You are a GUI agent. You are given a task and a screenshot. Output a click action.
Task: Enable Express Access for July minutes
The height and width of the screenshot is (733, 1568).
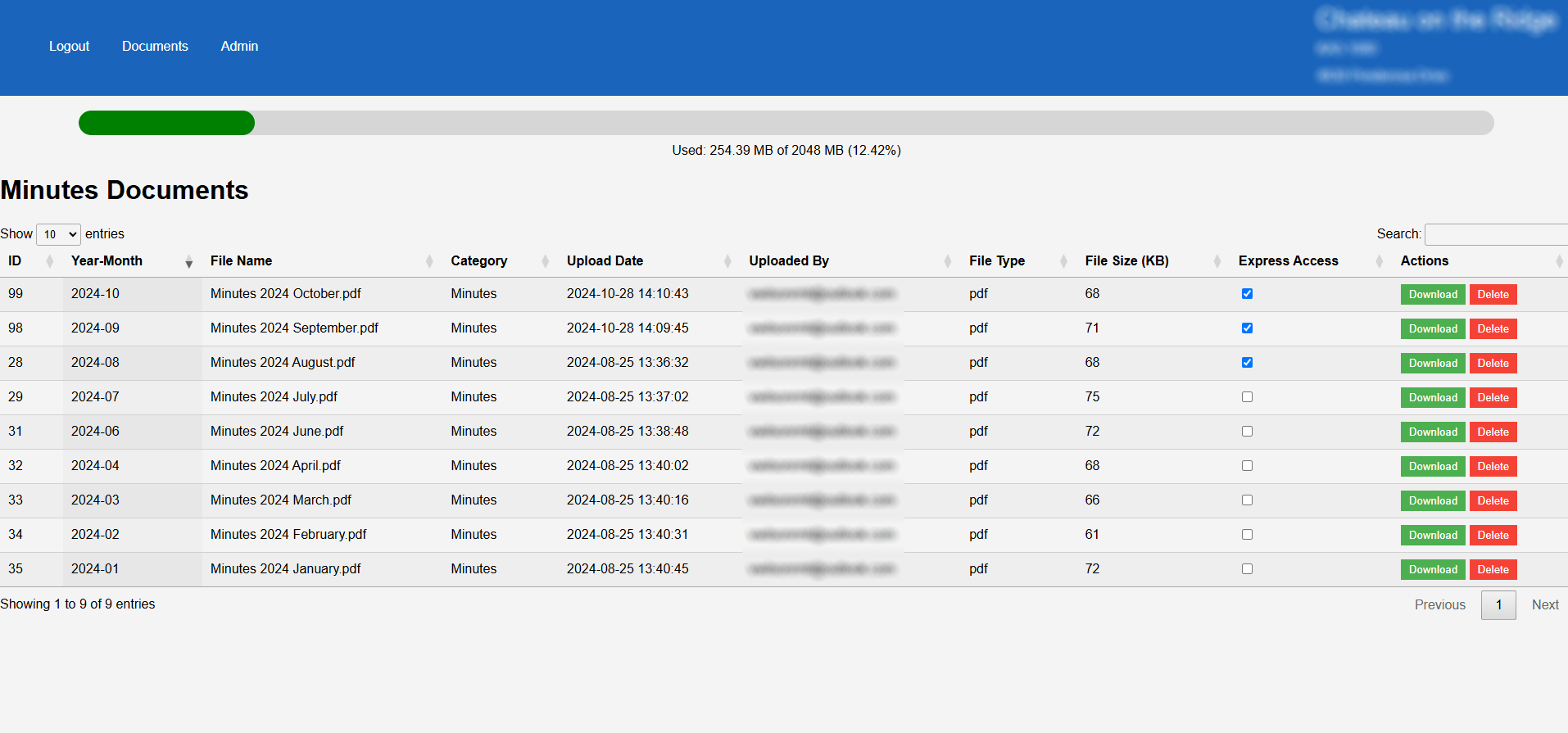(1247, 397)
